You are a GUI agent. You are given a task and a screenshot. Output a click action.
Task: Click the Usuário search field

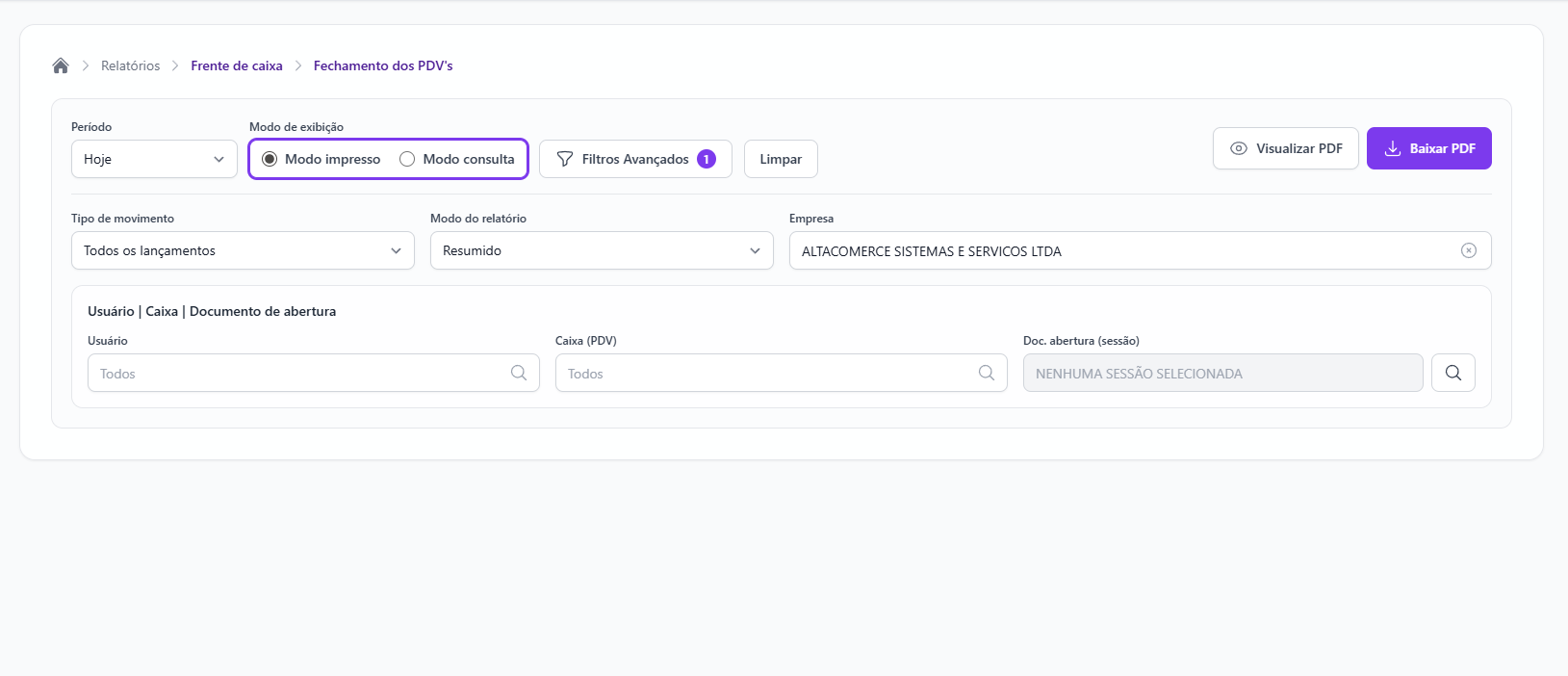314,373
